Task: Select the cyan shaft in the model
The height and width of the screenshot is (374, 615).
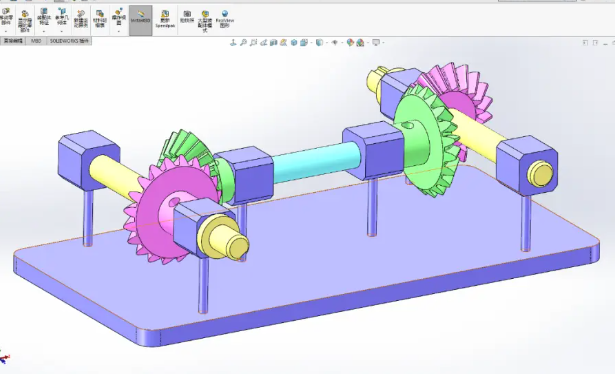Action: pos(315,162)
